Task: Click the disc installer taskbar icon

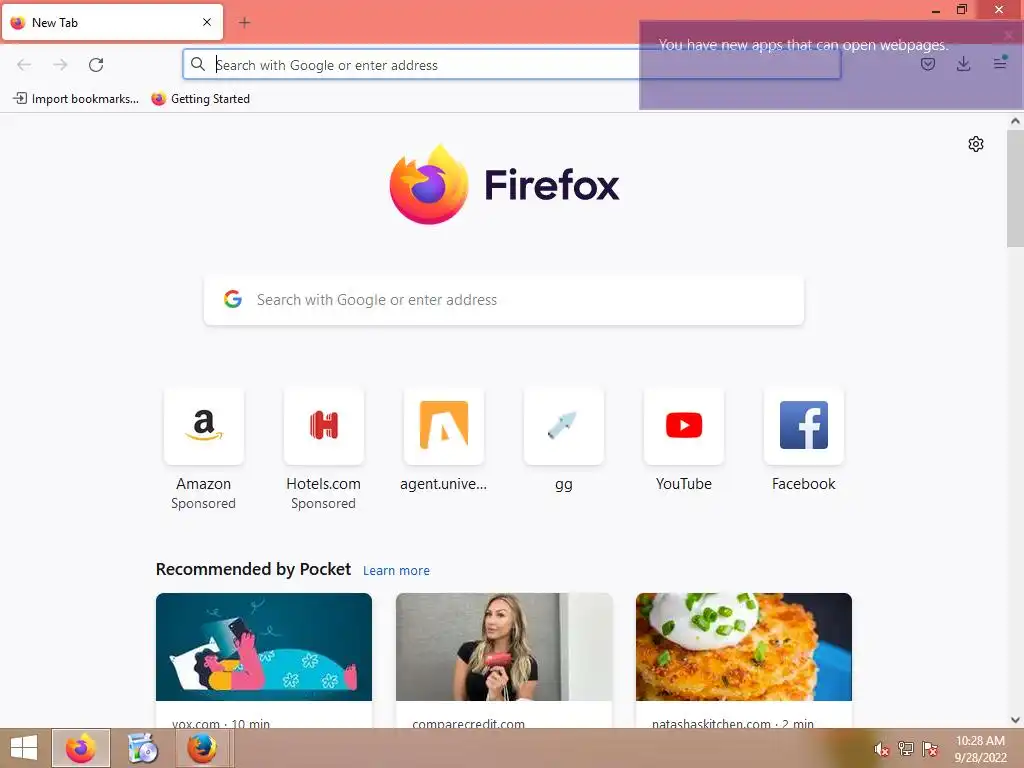Action: click(142, 748)
